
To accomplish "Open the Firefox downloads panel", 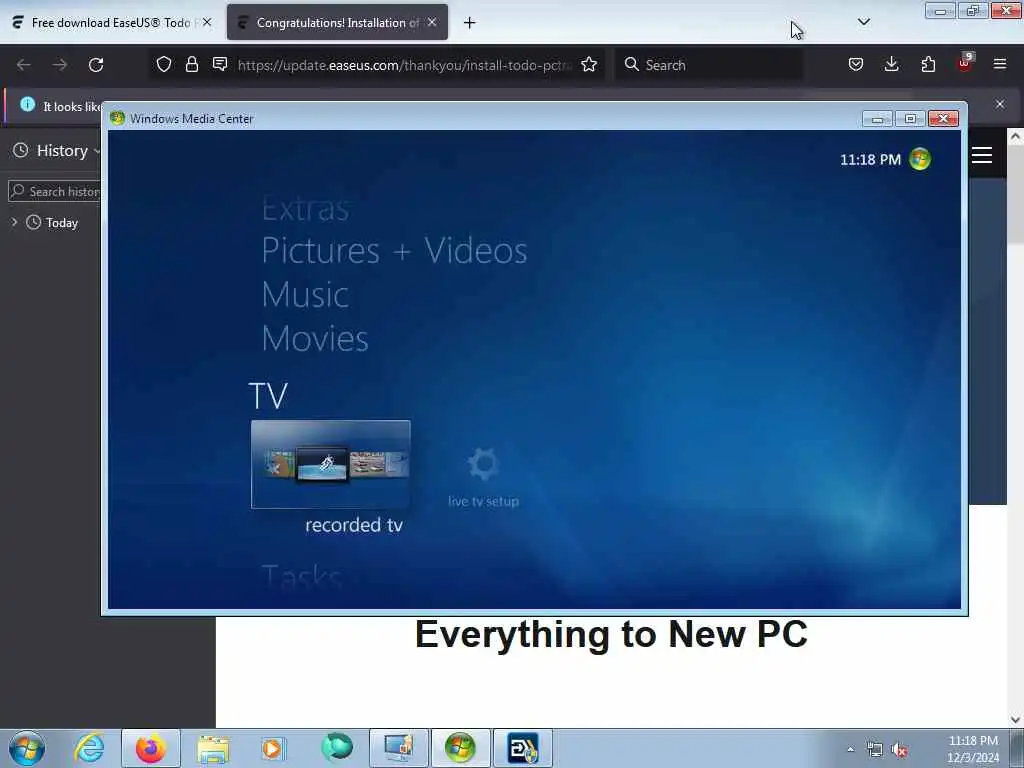I will (x=891, y=64).
